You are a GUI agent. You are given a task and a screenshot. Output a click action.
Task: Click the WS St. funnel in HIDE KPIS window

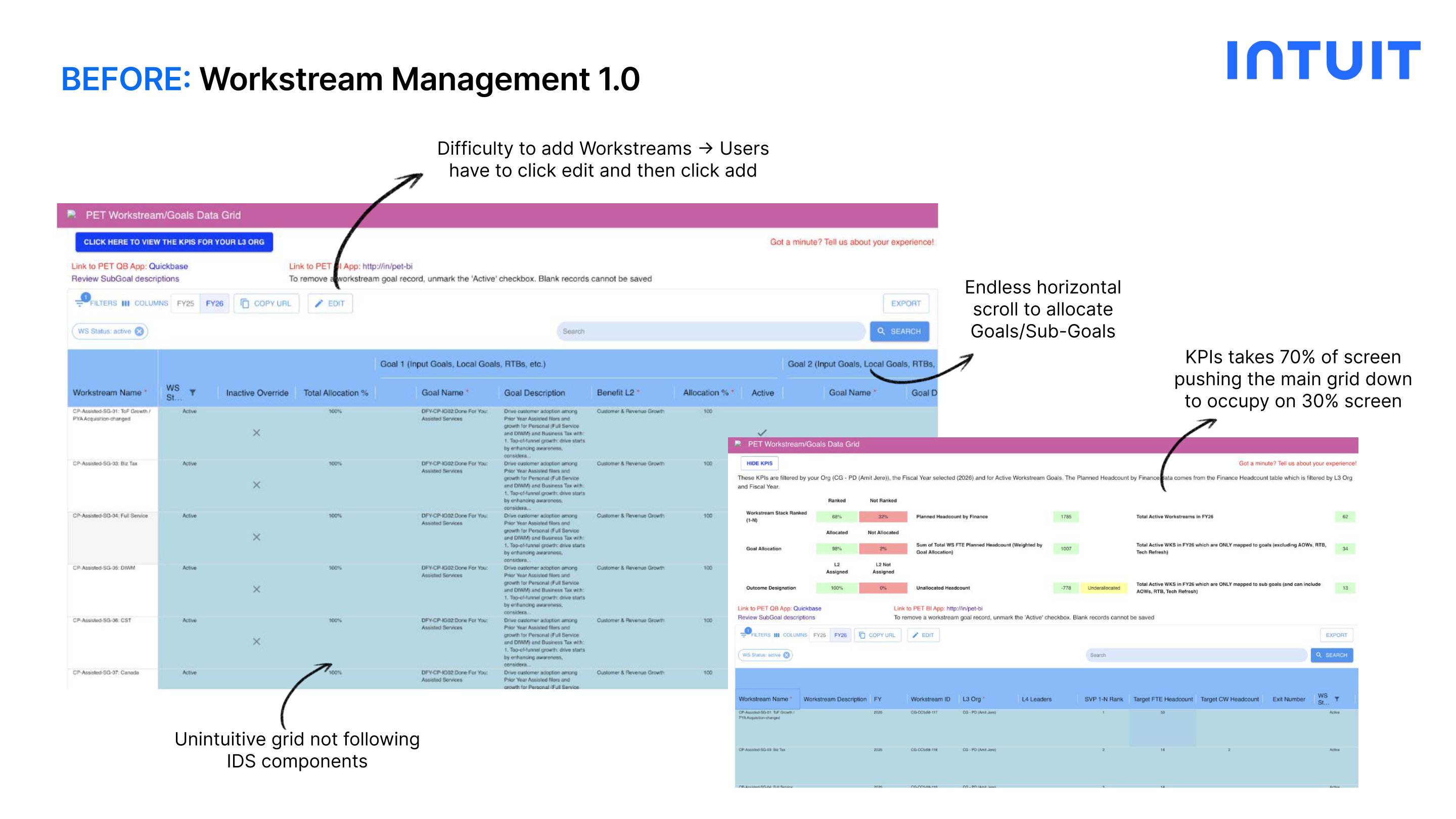click(x=1337, y=699)
